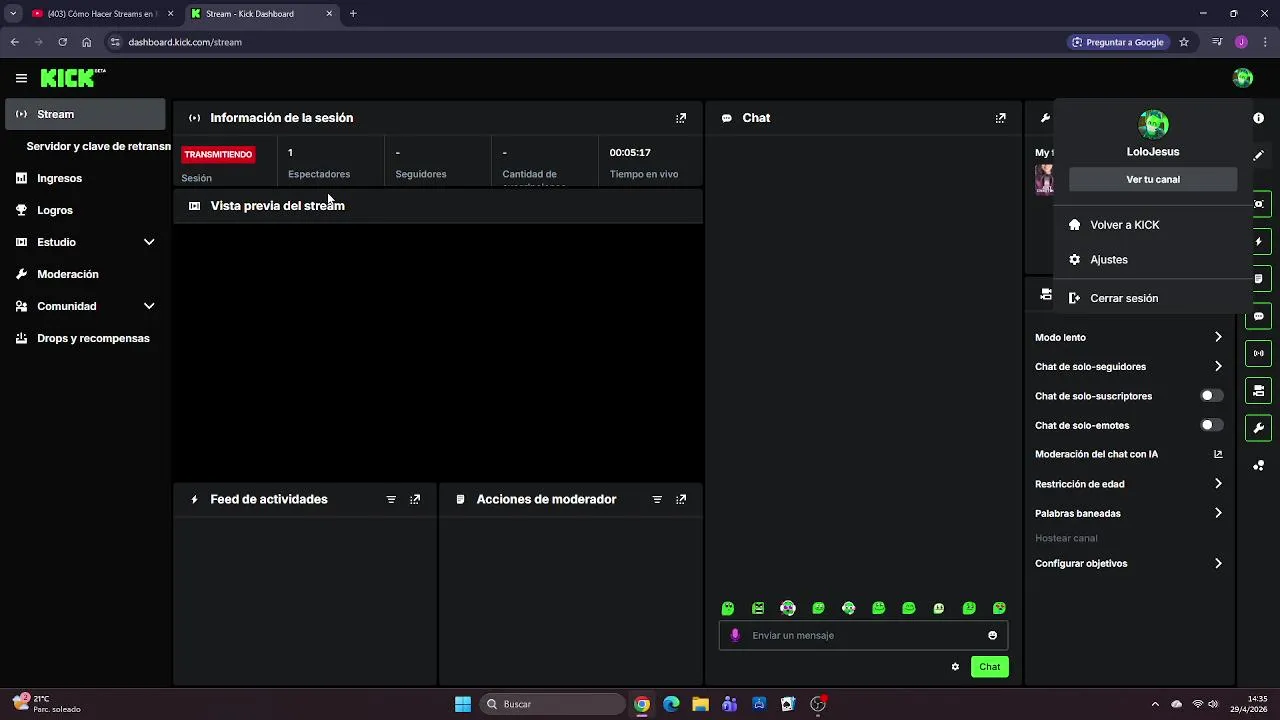
Task: Toggle the wrench panel icon on right strip
Action: point(1259,428)
